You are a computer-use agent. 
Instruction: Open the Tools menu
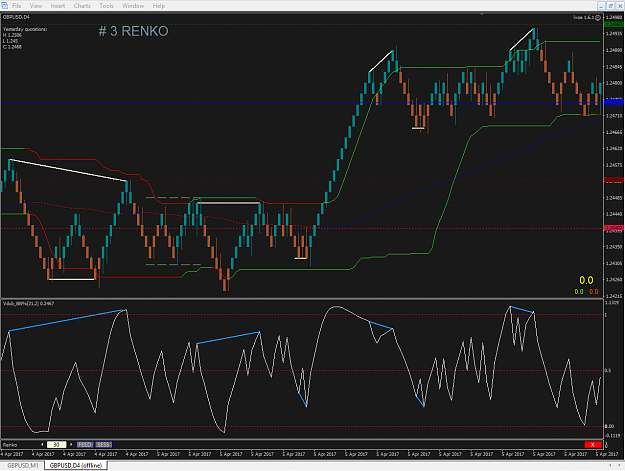(x=106, y=6)
